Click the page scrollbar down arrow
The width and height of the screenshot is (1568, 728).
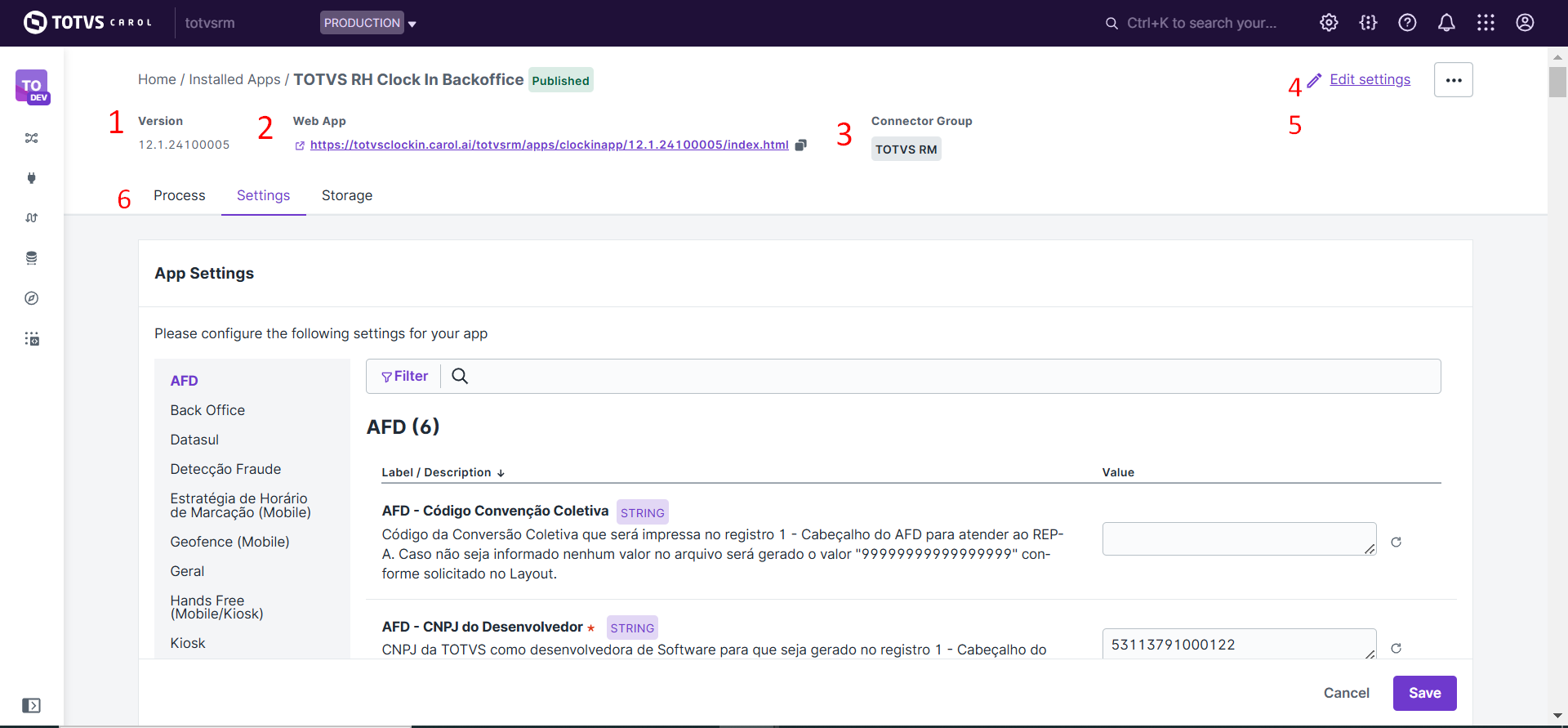click(x=1557, y=716)
